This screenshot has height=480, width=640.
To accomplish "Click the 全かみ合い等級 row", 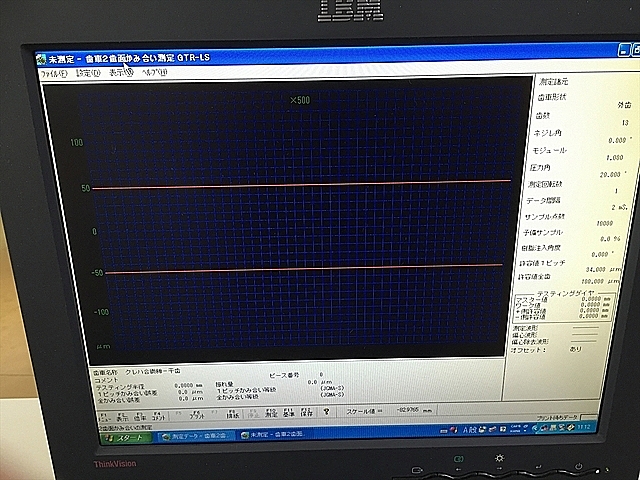I will [x=280, y=396].
